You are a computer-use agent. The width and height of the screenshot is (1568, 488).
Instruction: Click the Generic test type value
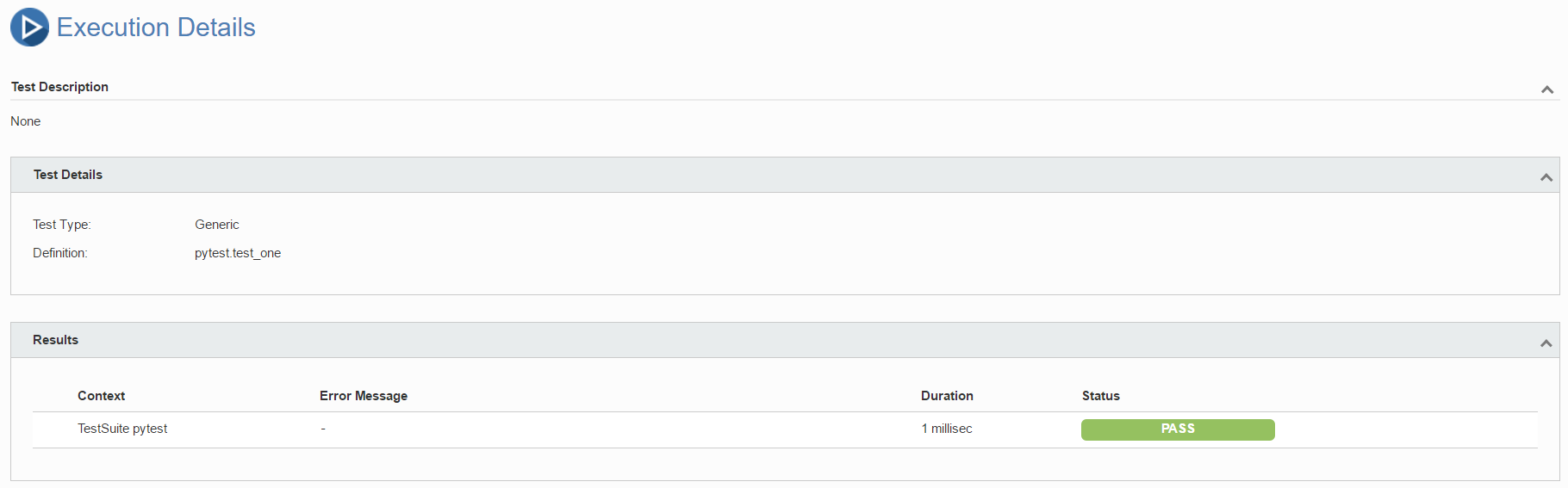tap(217, 225)
